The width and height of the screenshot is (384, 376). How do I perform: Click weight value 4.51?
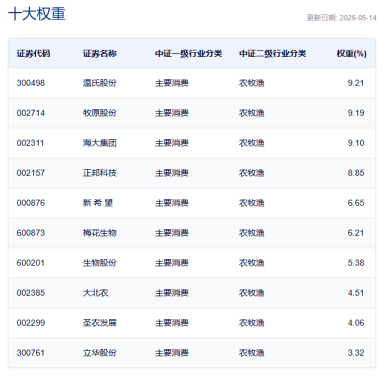[356, 293]
